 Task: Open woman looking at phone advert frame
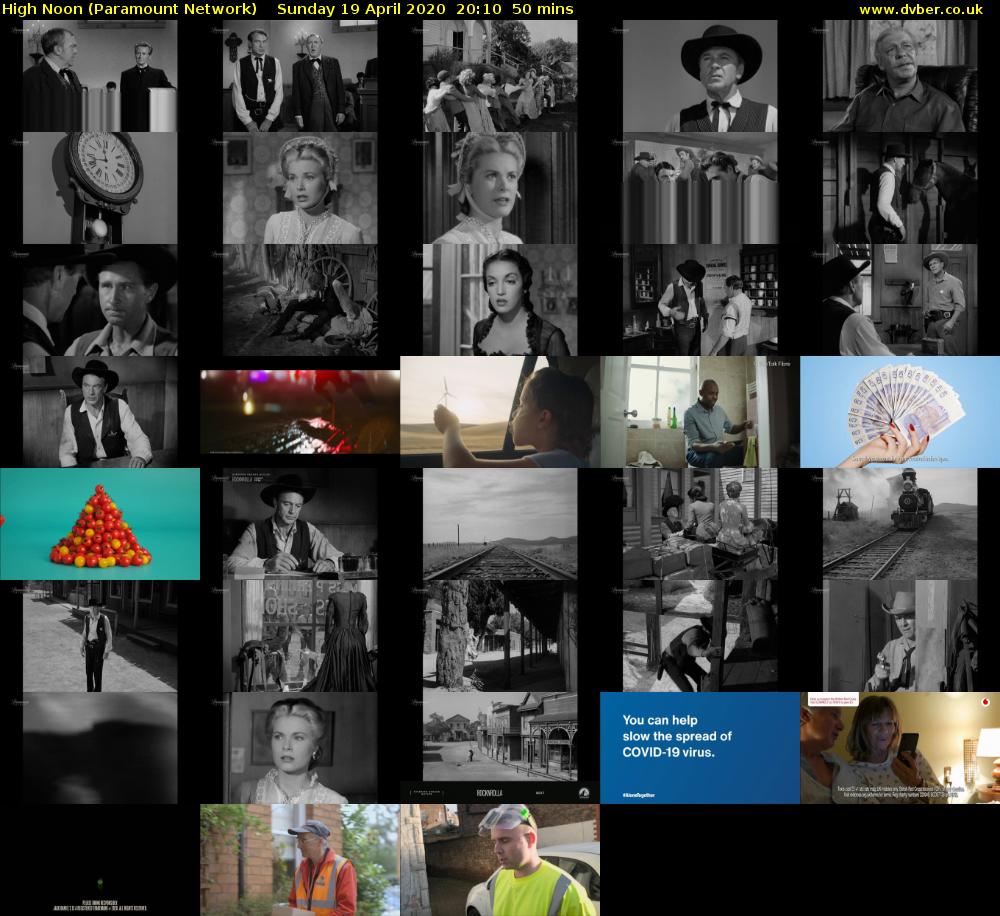tap(900, 748)
